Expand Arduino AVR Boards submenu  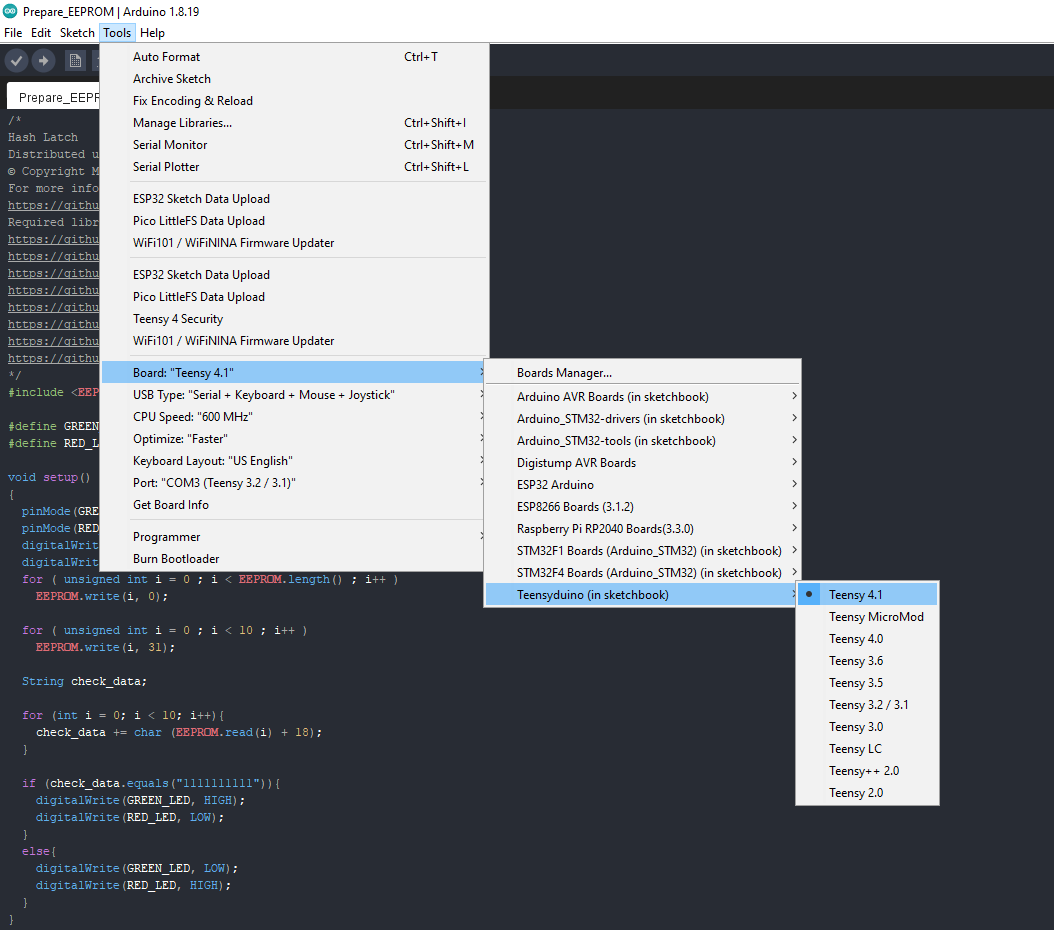(x=643, y=396)
